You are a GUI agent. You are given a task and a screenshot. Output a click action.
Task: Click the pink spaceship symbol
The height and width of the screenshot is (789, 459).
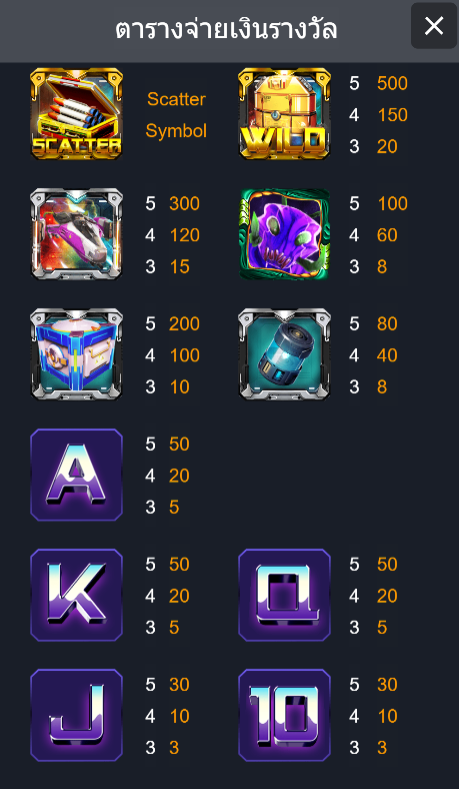[x=76, y=234]
